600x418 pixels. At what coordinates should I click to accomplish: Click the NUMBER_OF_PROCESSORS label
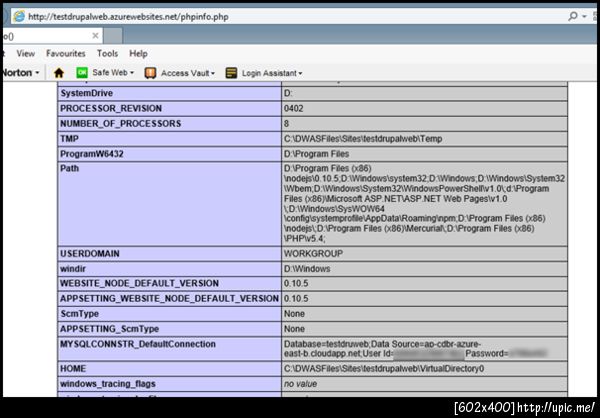click(x=121, y=124)
